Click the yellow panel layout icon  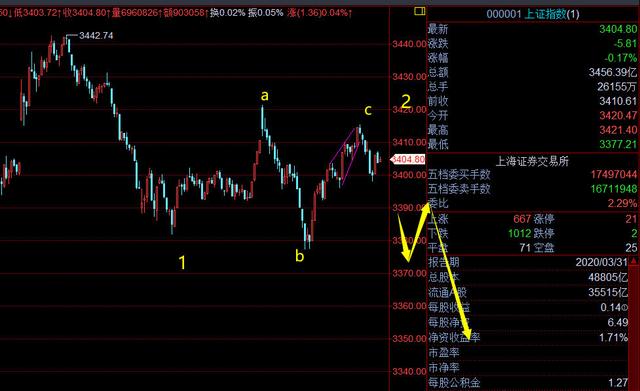[420, 11]
